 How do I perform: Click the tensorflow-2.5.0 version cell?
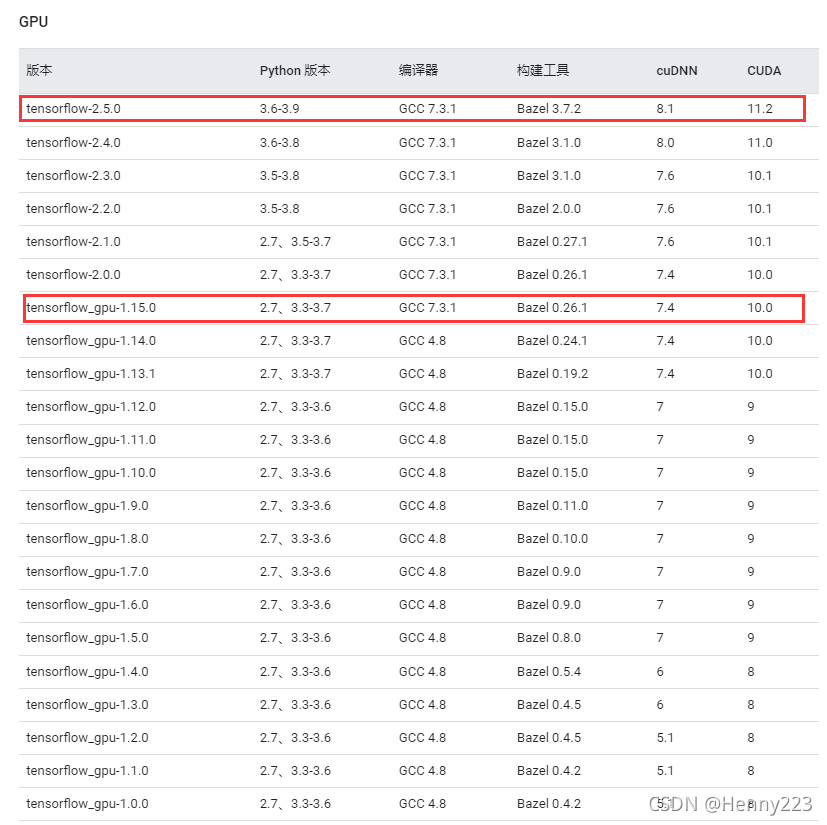click(73, 109)
